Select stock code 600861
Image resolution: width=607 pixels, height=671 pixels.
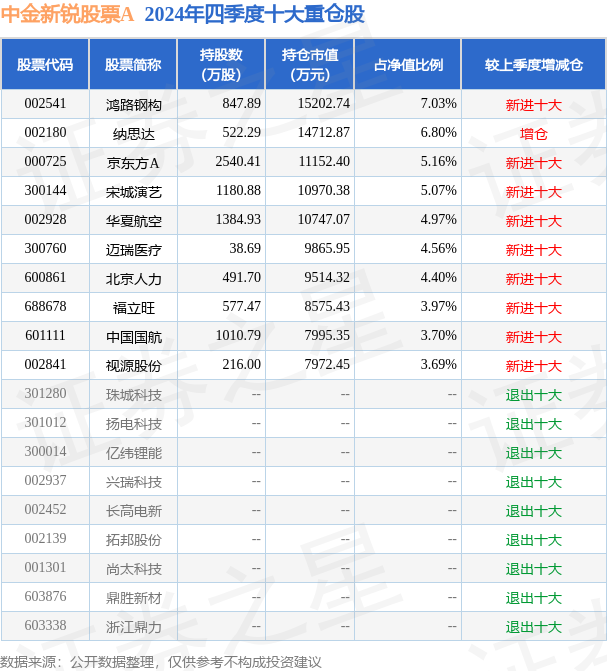[45, 278]
